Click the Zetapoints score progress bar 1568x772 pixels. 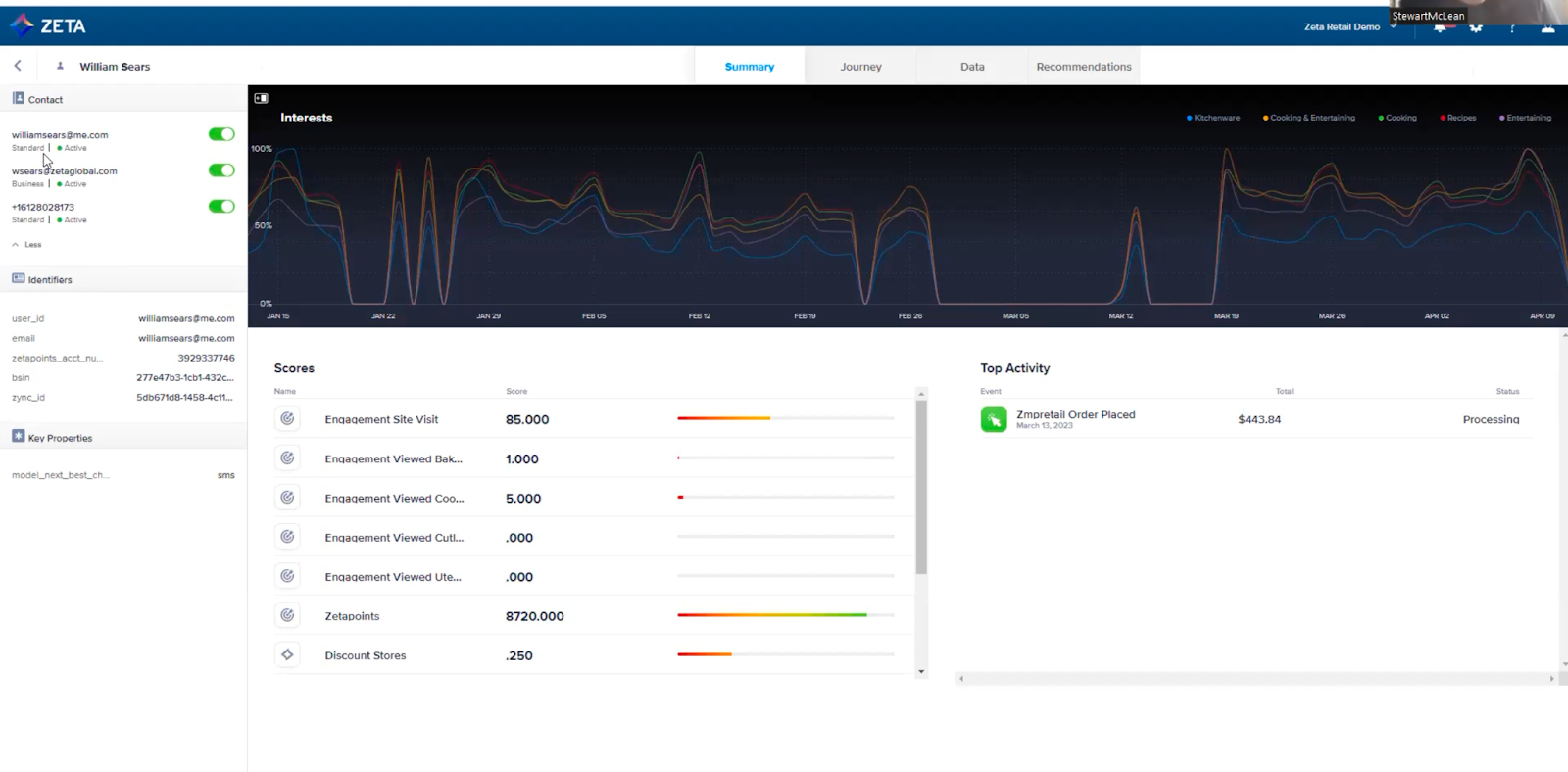pos(786,615)
